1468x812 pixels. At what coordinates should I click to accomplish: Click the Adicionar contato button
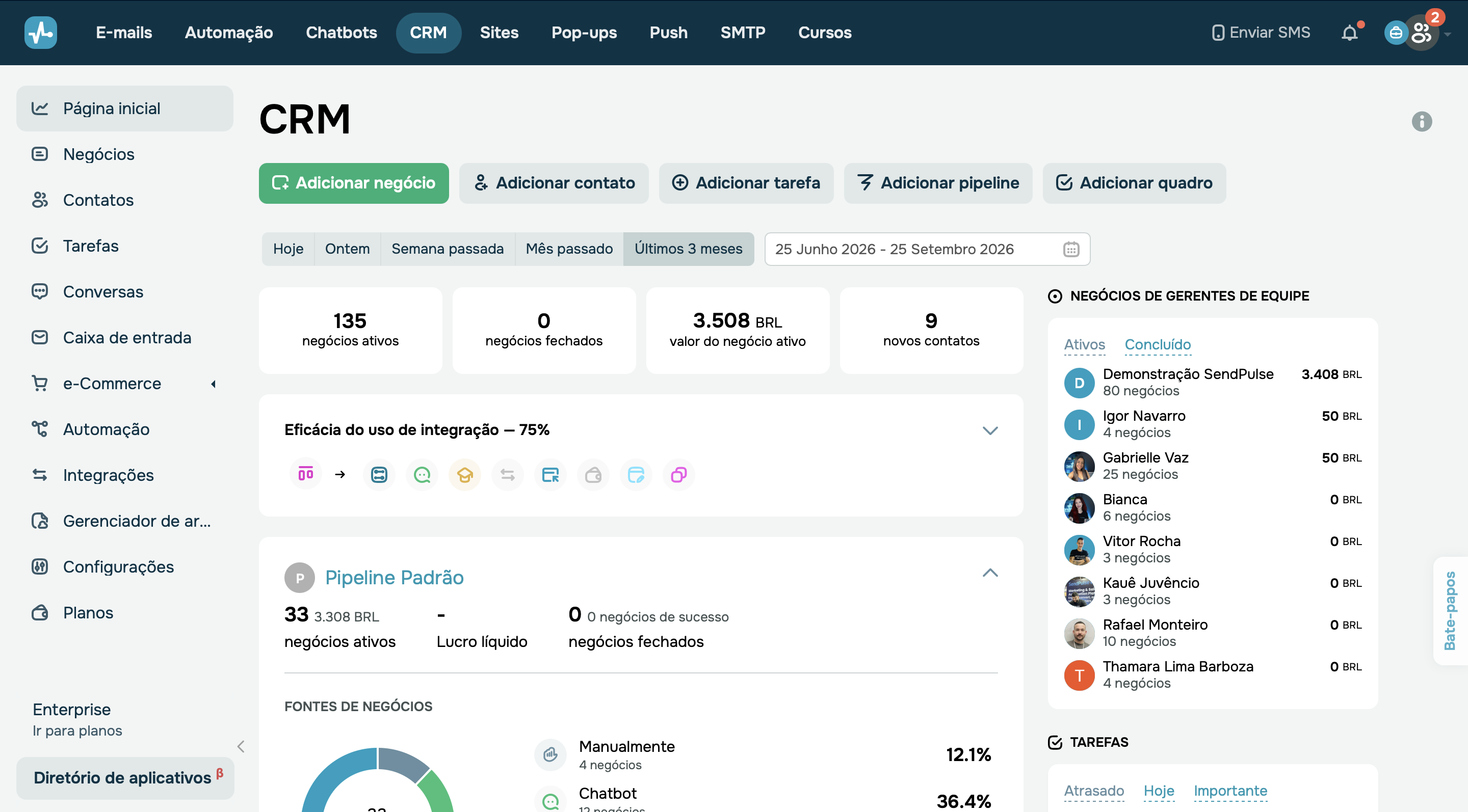554,183
